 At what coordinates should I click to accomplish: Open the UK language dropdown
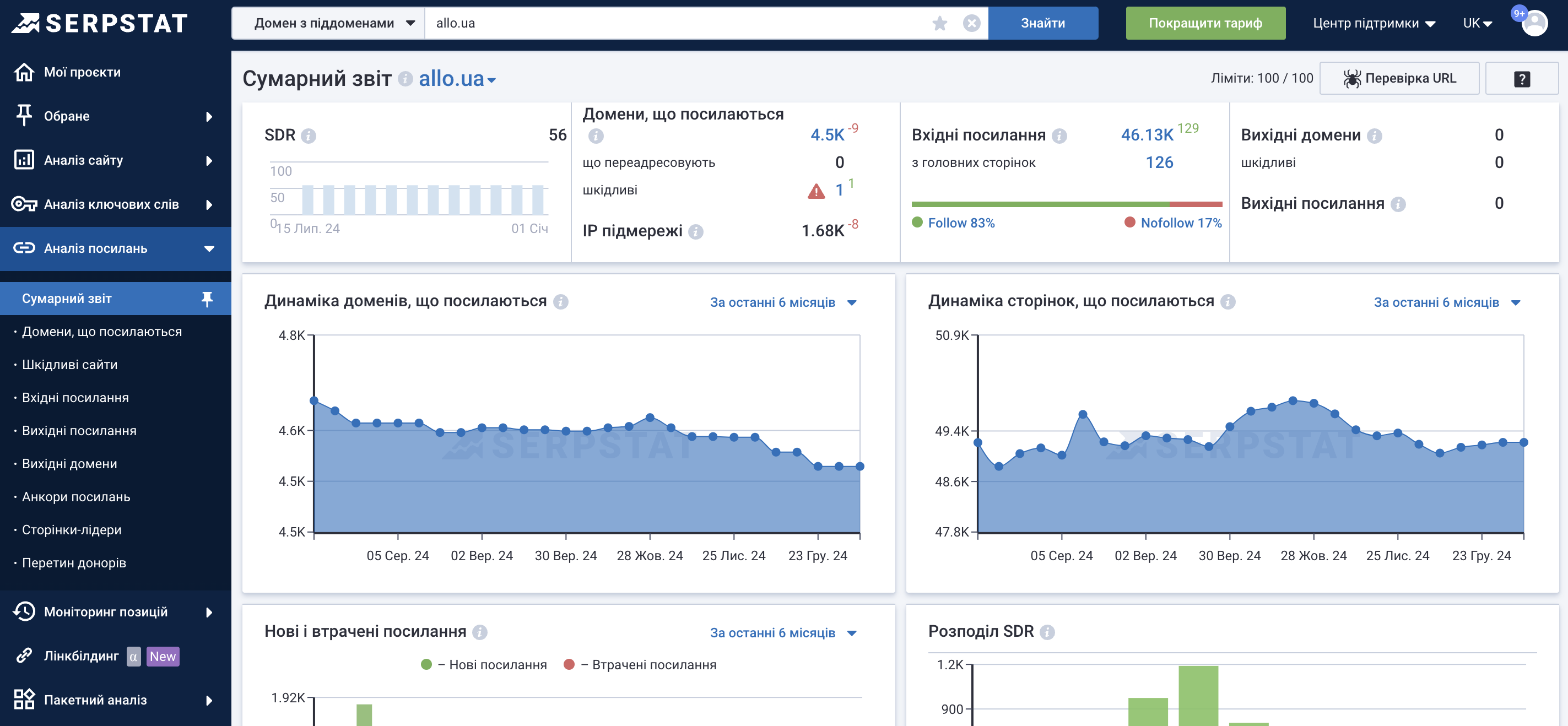coord(1477,23)
